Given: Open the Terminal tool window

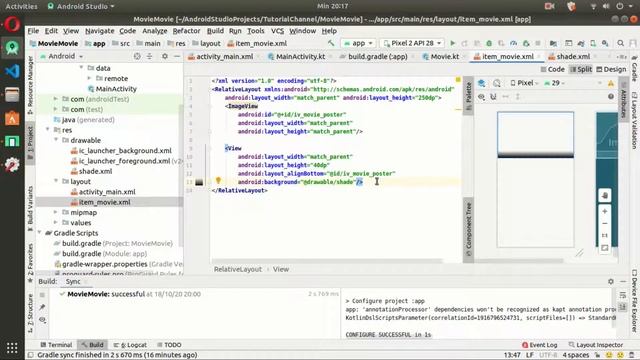Looking at the screenshot, I should point(56,345).
